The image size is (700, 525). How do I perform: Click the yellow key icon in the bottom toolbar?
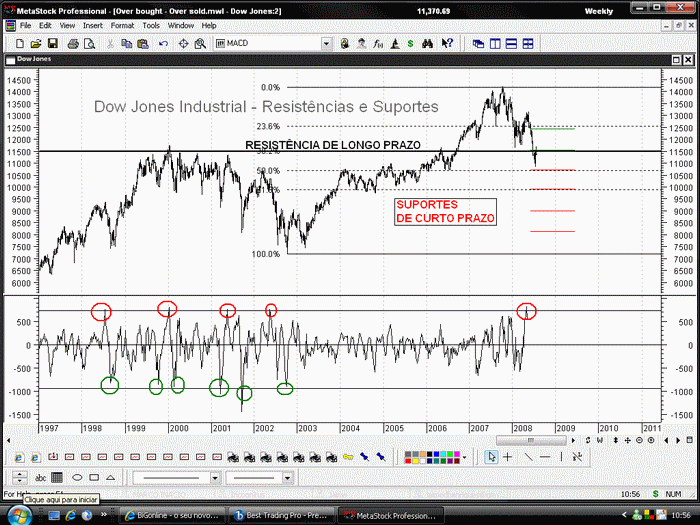point(348,457)
